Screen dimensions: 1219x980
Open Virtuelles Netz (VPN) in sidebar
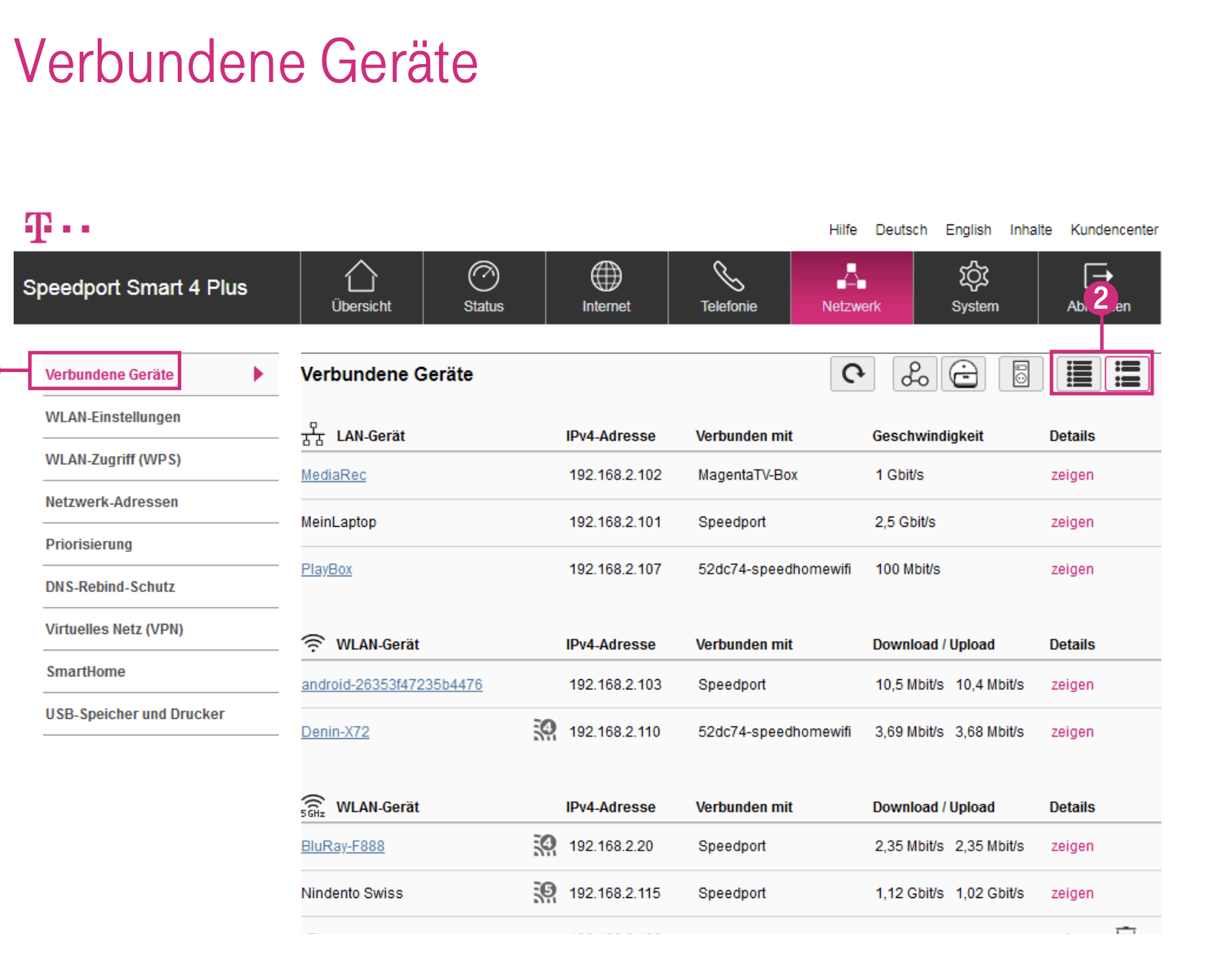pyautogui.click(x=114, y=629)
